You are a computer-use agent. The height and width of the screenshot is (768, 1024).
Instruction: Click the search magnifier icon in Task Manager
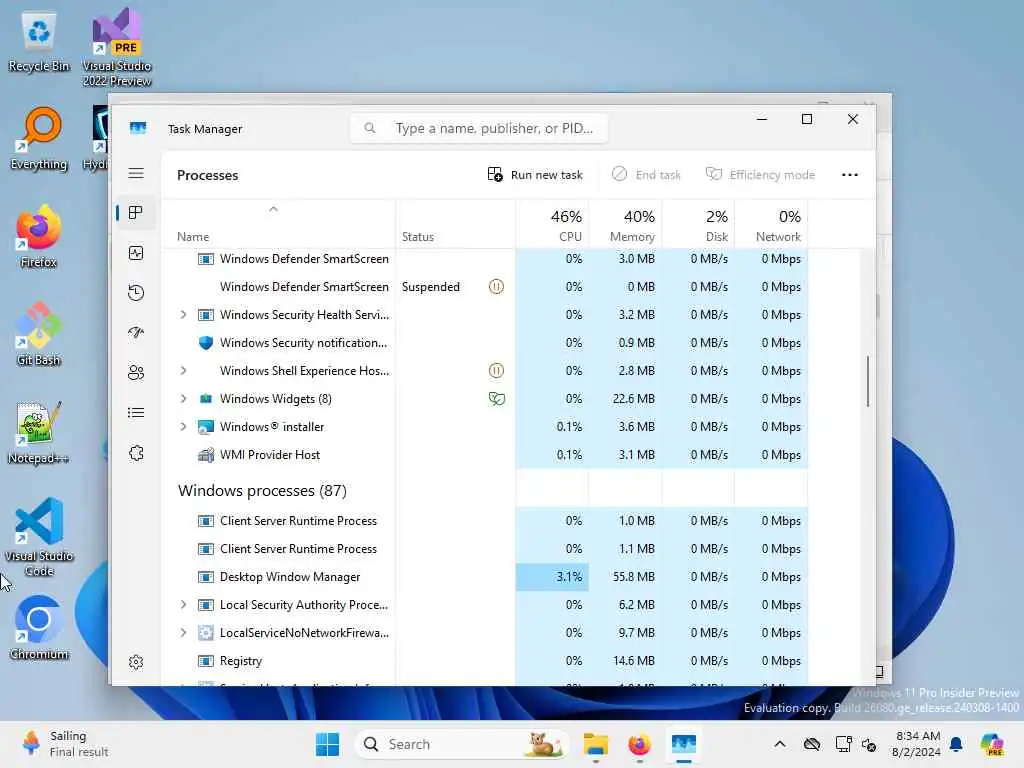370,128
